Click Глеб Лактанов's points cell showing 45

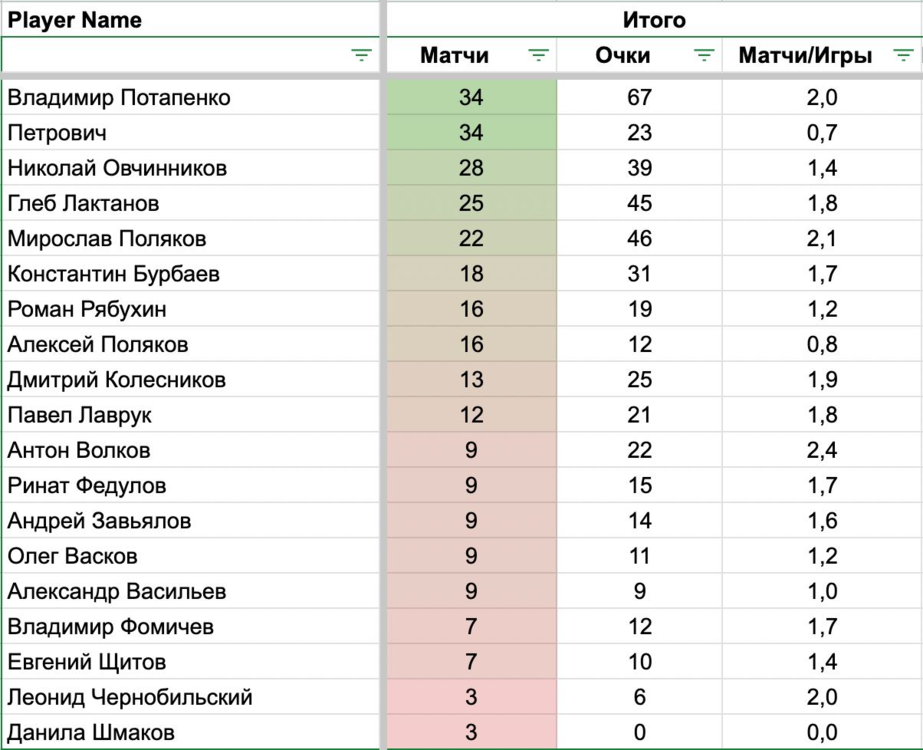639,203
